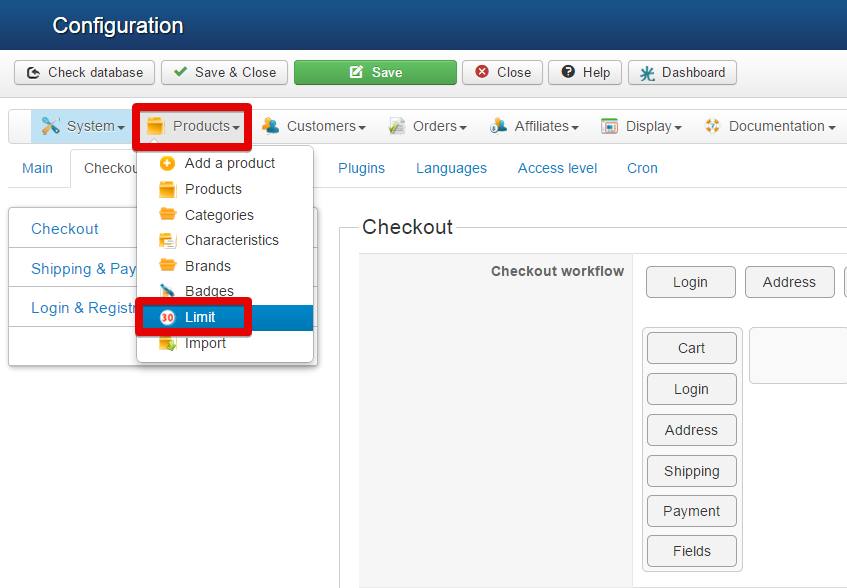Switch to the Plugins tab
Viewport: 847px width, 588px height.
361,168
